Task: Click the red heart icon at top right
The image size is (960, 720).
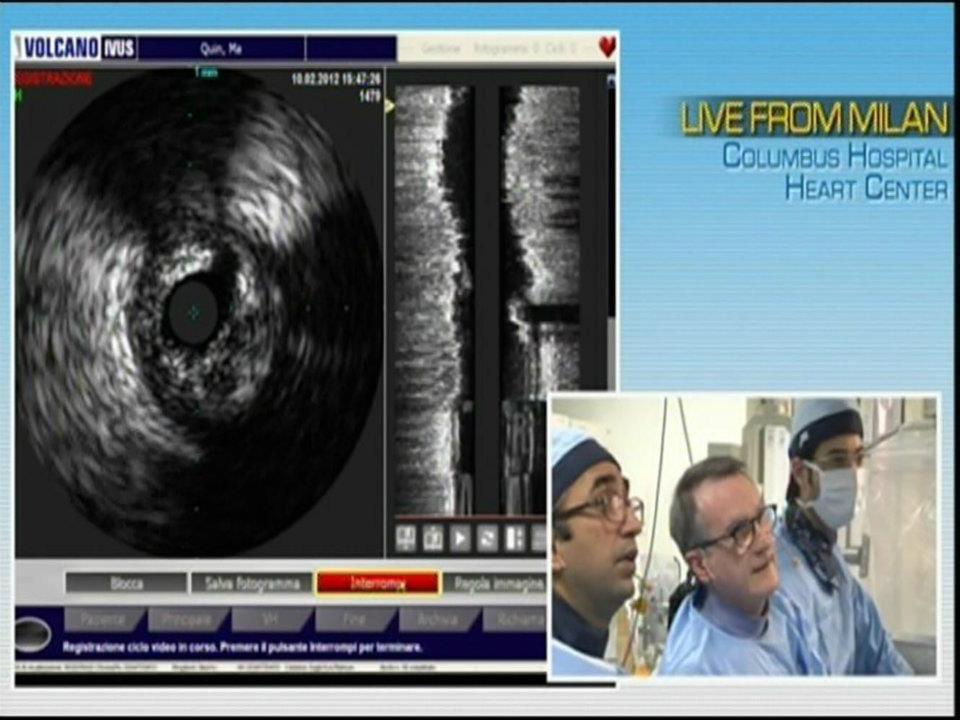Action: coord(606,47)
